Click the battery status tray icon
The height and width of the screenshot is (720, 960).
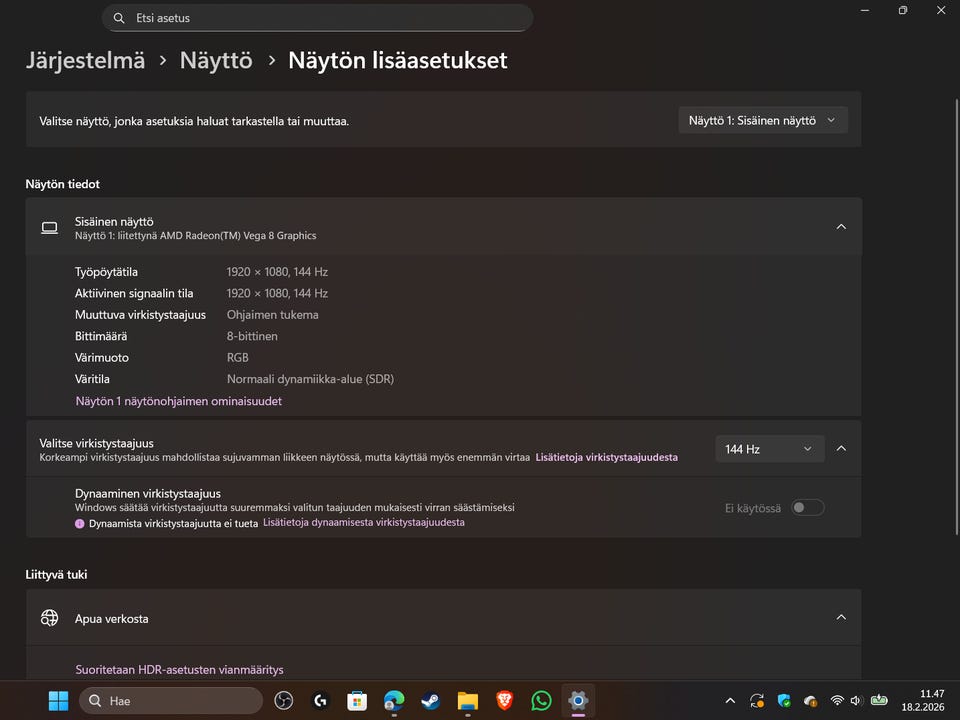pyautogui.click(x=879, y=700)
